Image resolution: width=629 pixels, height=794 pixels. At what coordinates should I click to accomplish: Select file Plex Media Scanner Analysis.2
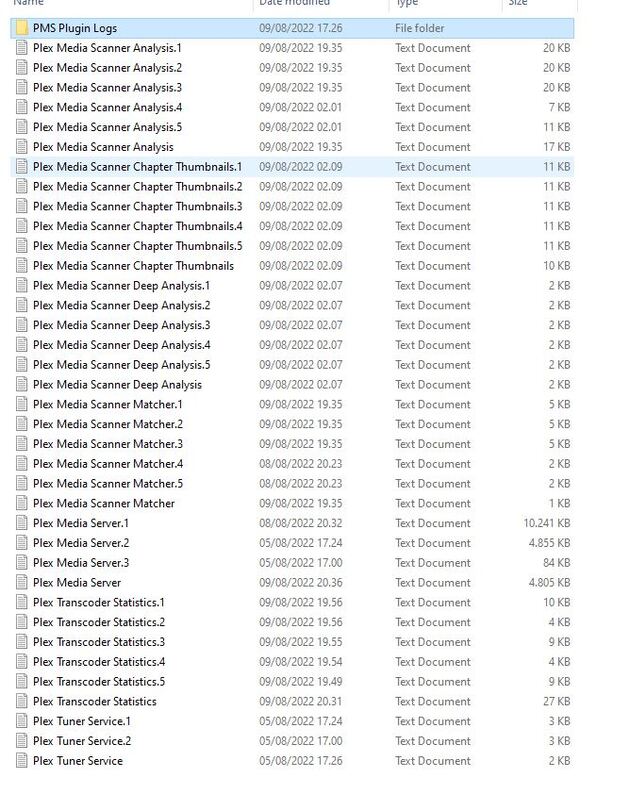(x=107, y=68)
